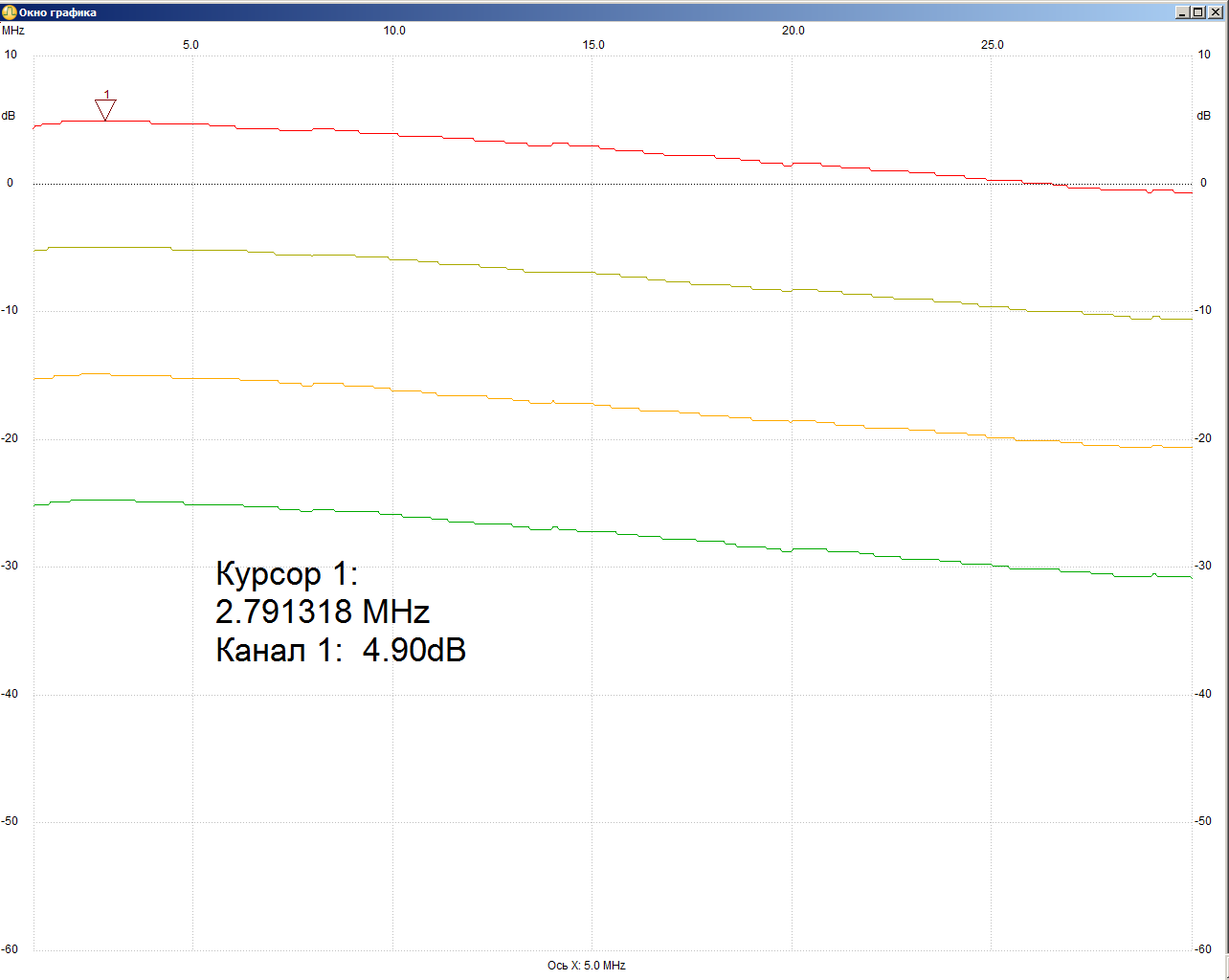Click the -40 label on left axis
Screen dimensions: 1229x980
[x=11, y=694]
